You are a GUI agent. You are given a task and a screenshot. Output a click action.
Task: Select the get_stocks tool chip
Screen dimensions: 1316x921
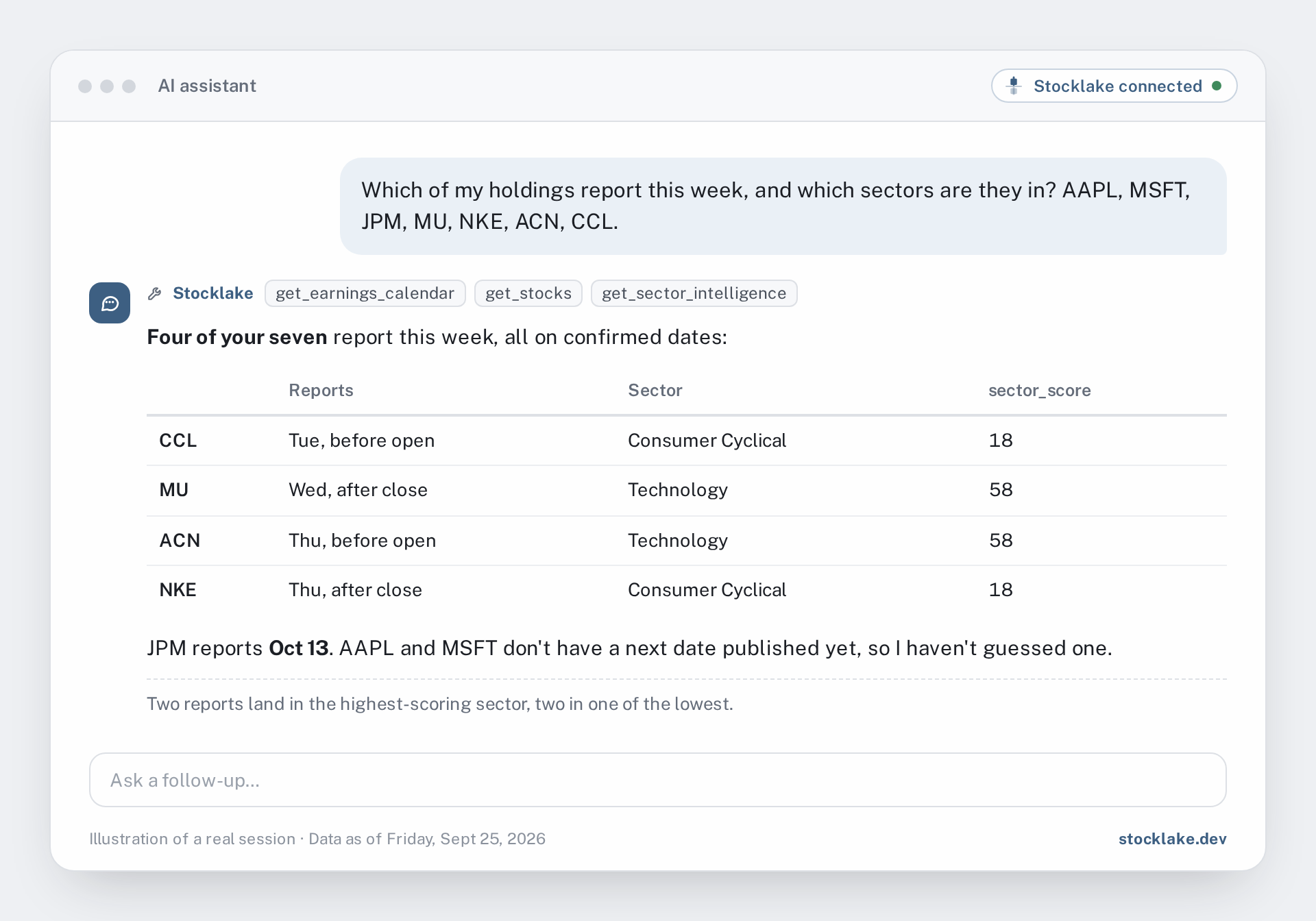pyautogui.click(x=528, y=293)
